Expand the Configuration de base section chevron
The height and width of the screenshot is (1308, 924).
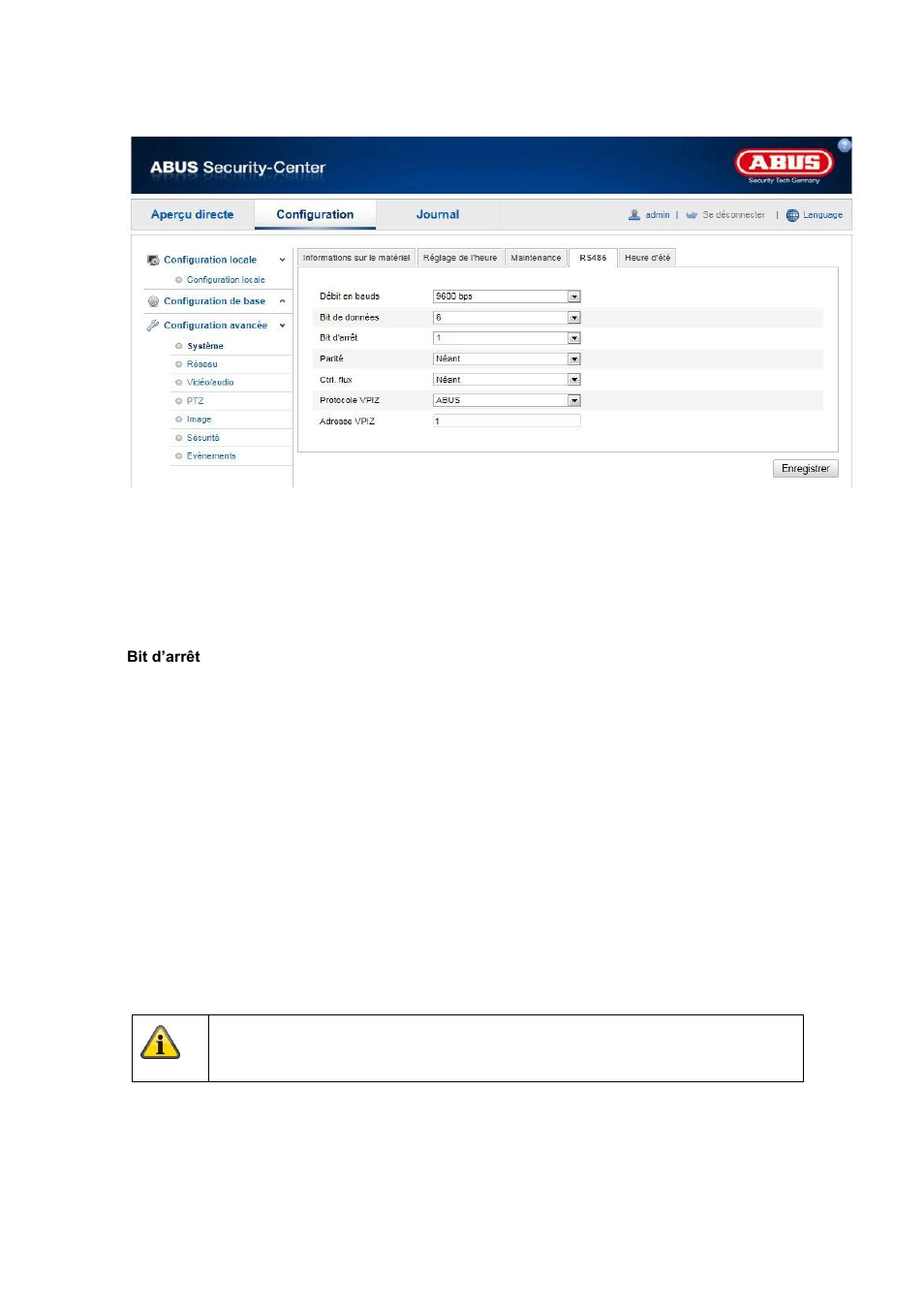pyautogui.click(x=282, y=301)
